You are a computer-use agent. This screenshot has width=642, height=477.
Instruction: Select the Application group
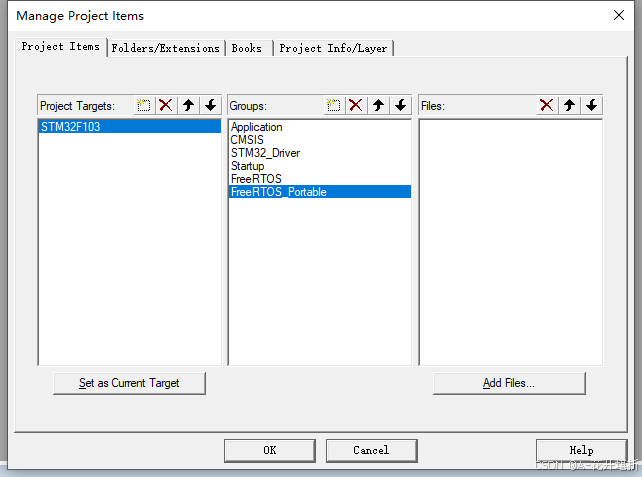[x=320, y=127]
